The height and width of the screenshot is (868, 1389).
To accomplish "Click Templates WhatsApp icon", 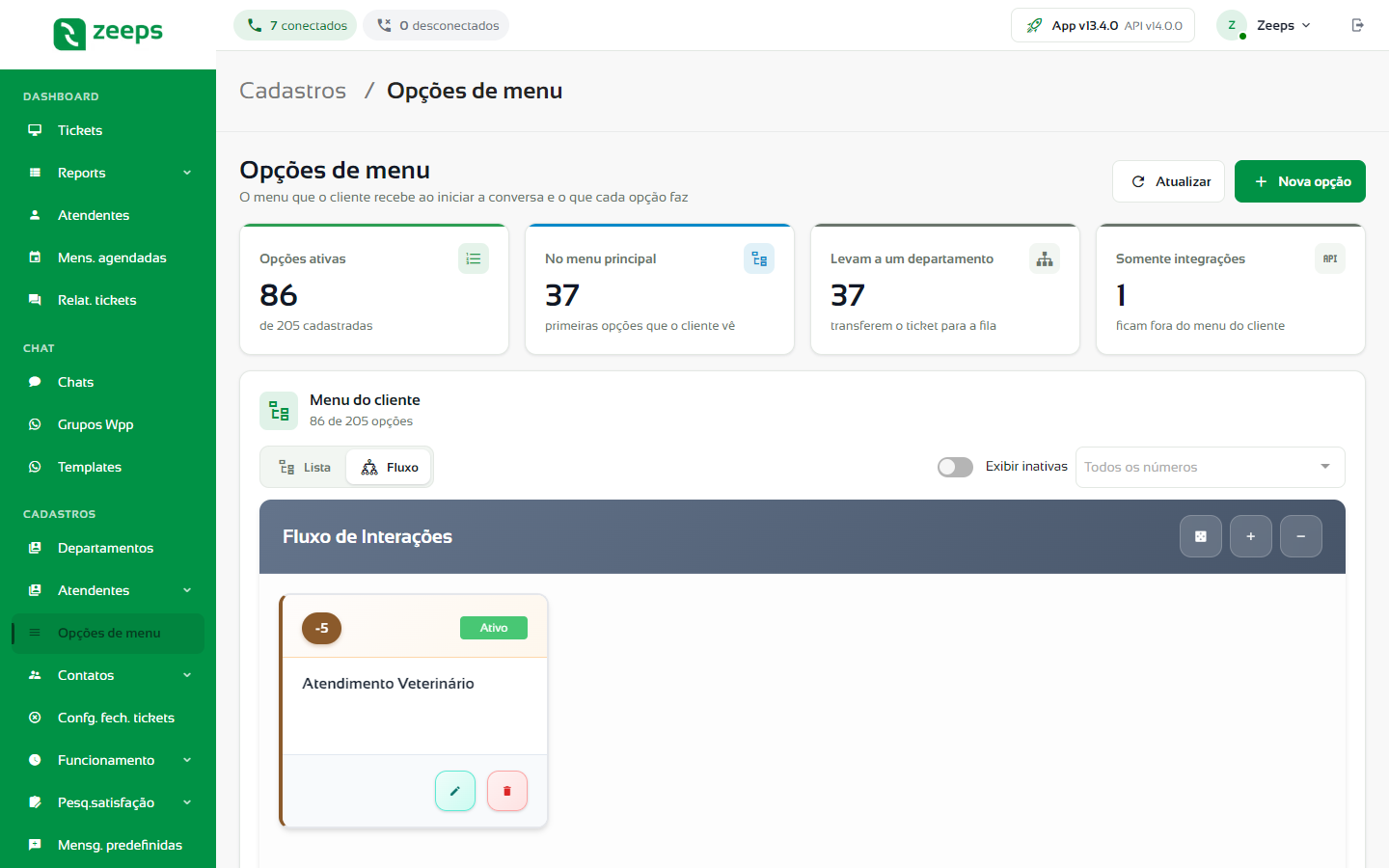I will pyautogui.click(x=35, y=467).
